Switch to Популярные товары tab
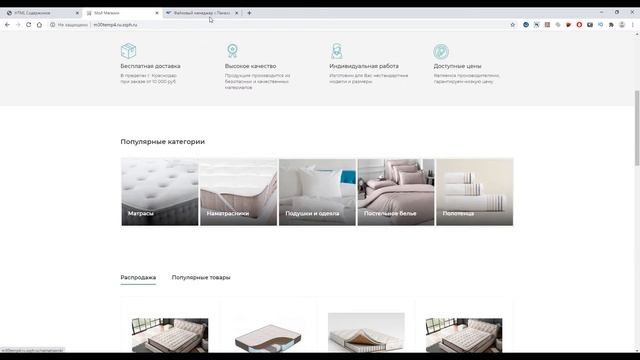The image size is (640, 360). [201, 278]
